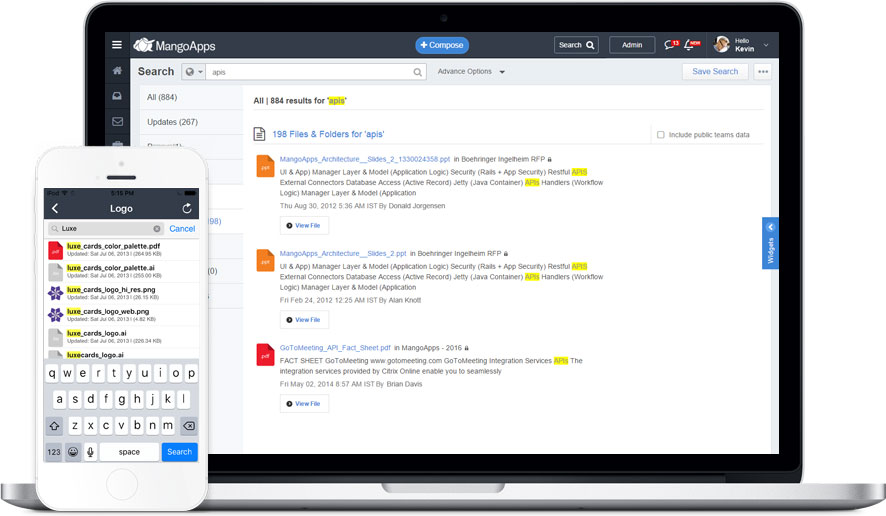The height and width of the screenshot is (516, 886).
Task: Select the All (884) filter
Action: (x=191, y=97)
